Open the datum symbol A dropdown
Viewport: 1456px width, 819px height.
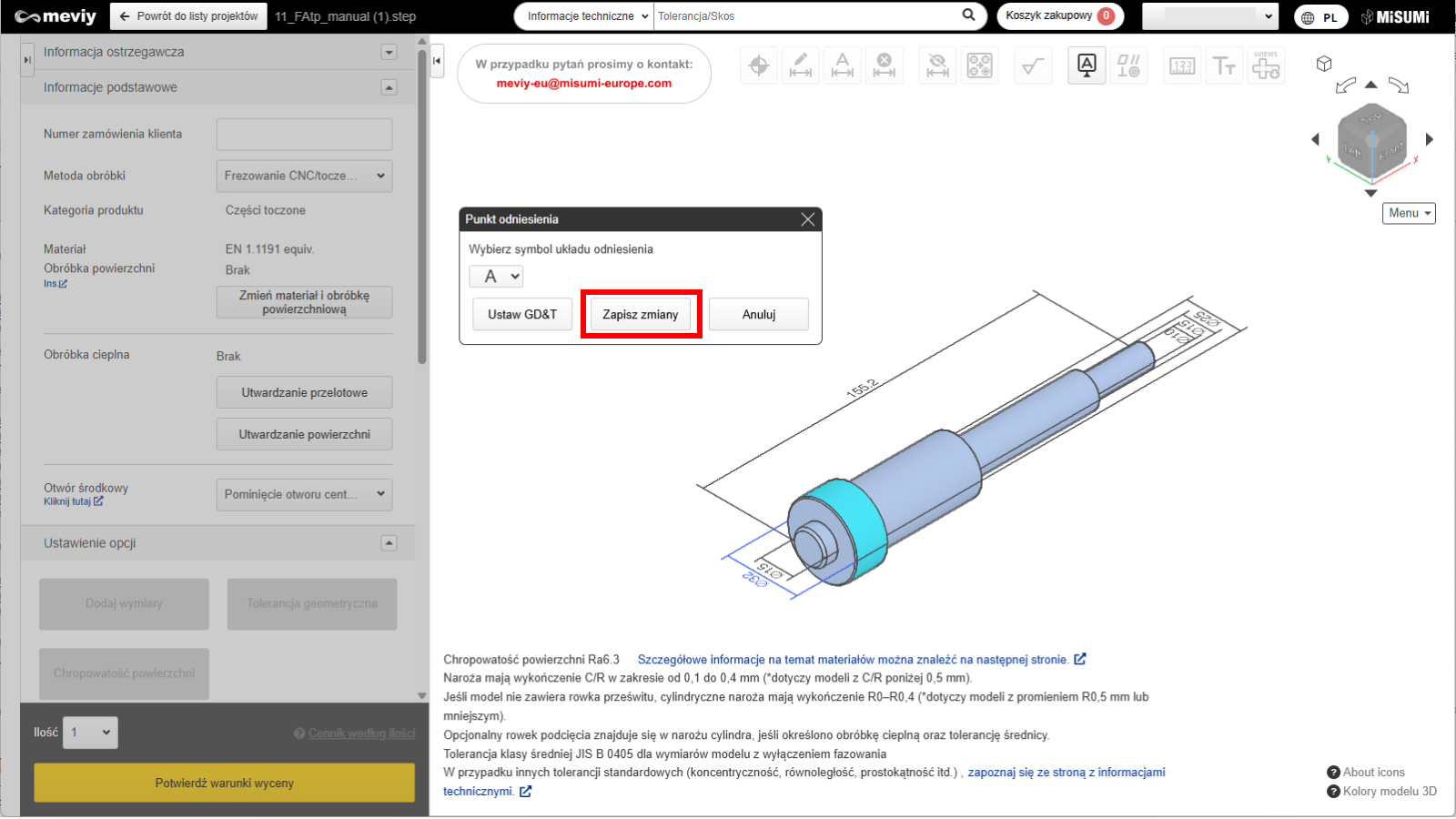pos(497,277)
